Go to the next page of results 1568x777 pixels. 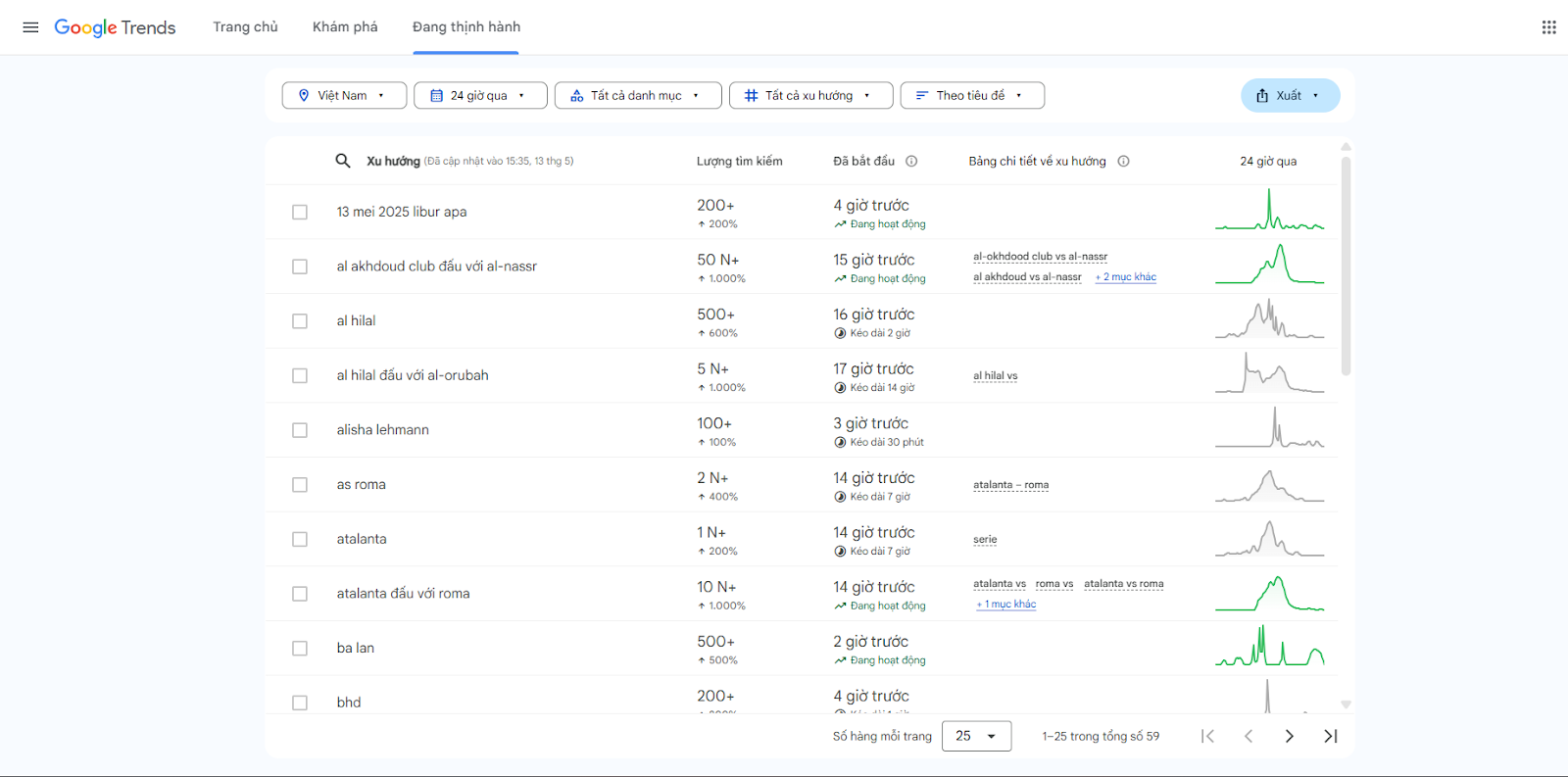point(1290,736)
